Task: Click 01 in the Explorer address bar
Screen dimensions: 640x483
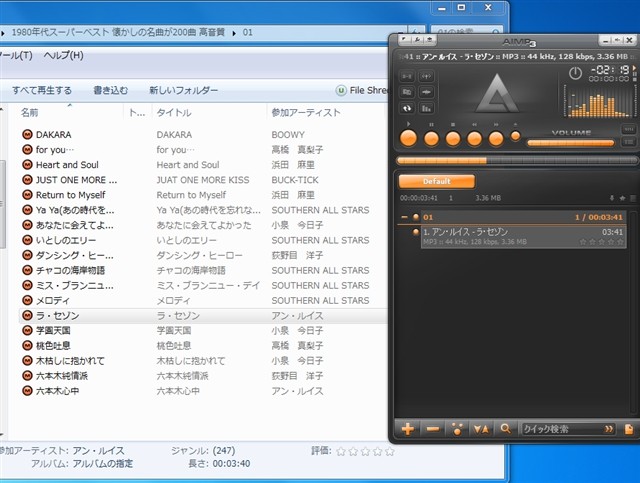Action: coord(247,32)
